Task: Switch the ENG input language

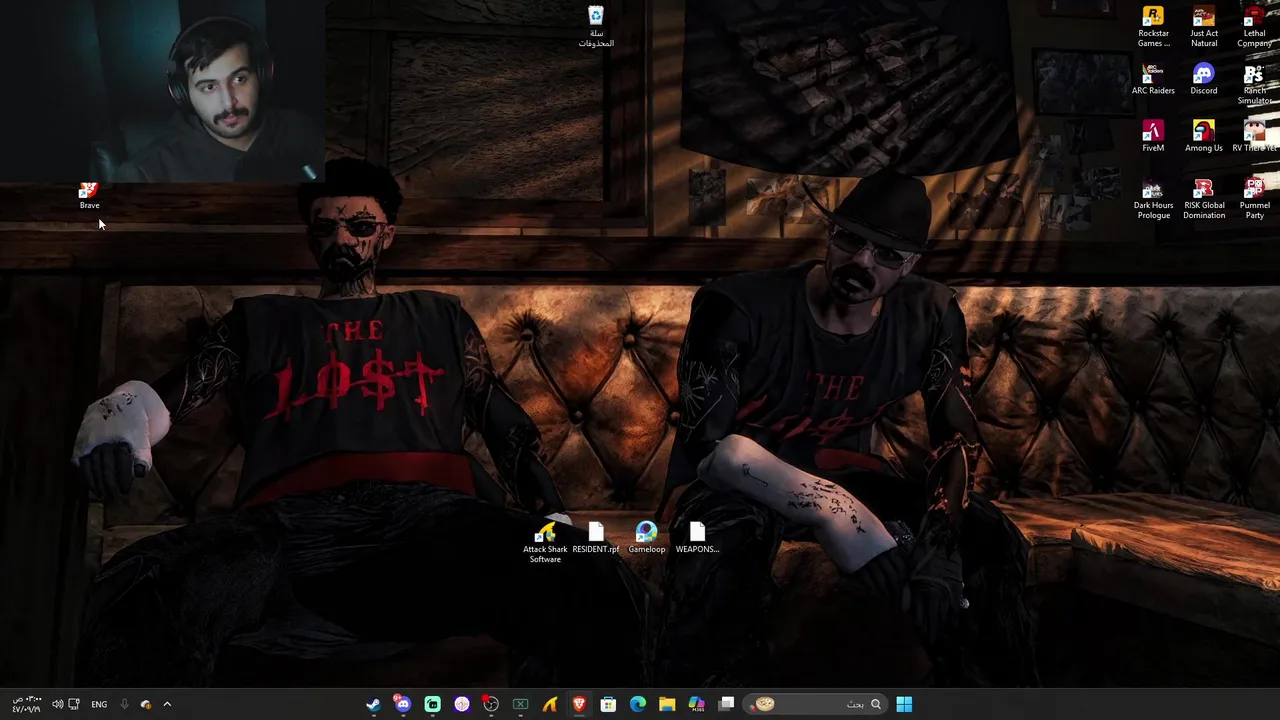Action: click(99, 704)
